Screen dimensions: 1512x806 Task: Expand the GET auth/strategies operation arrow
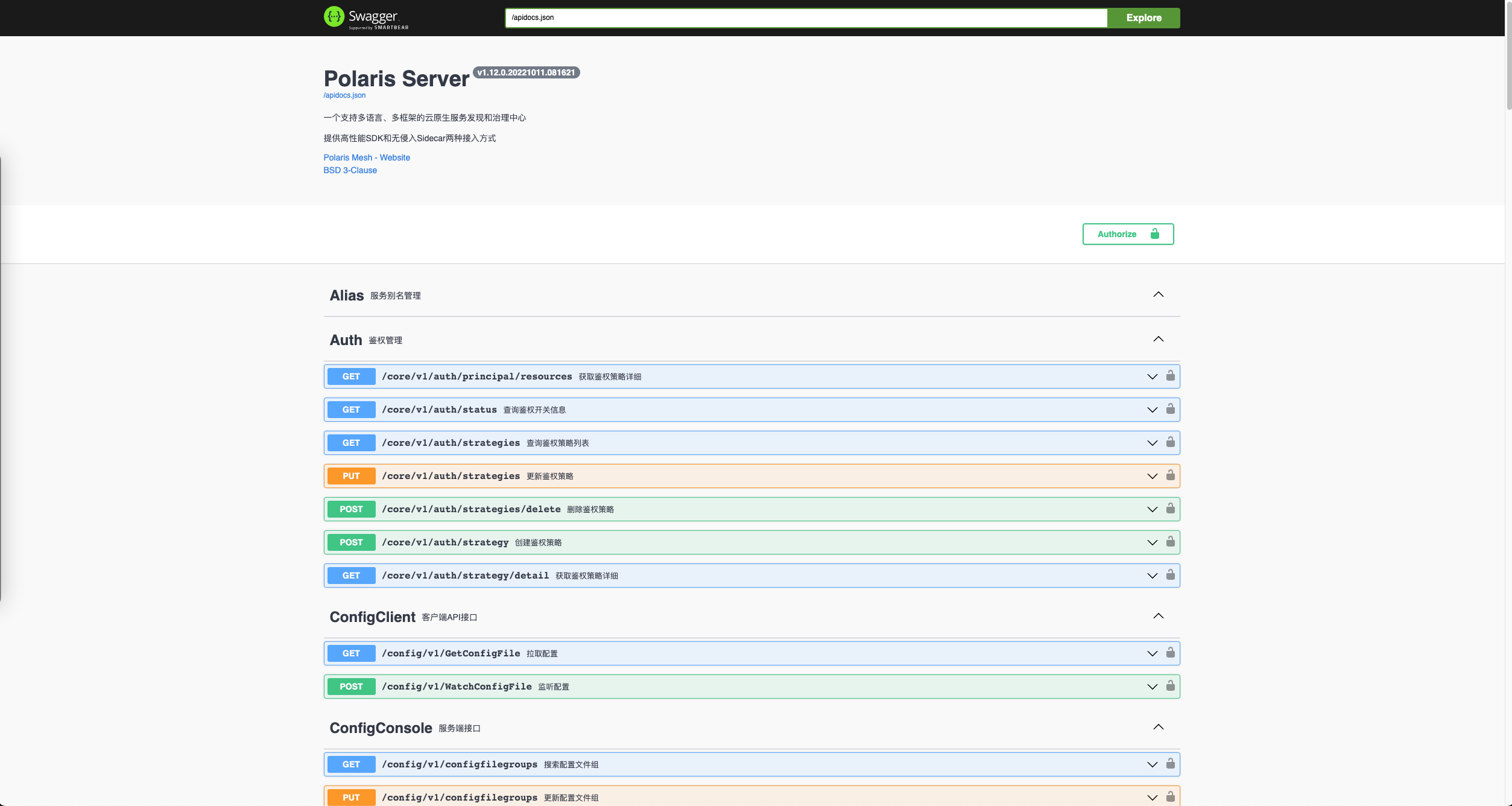(1152, 443)
